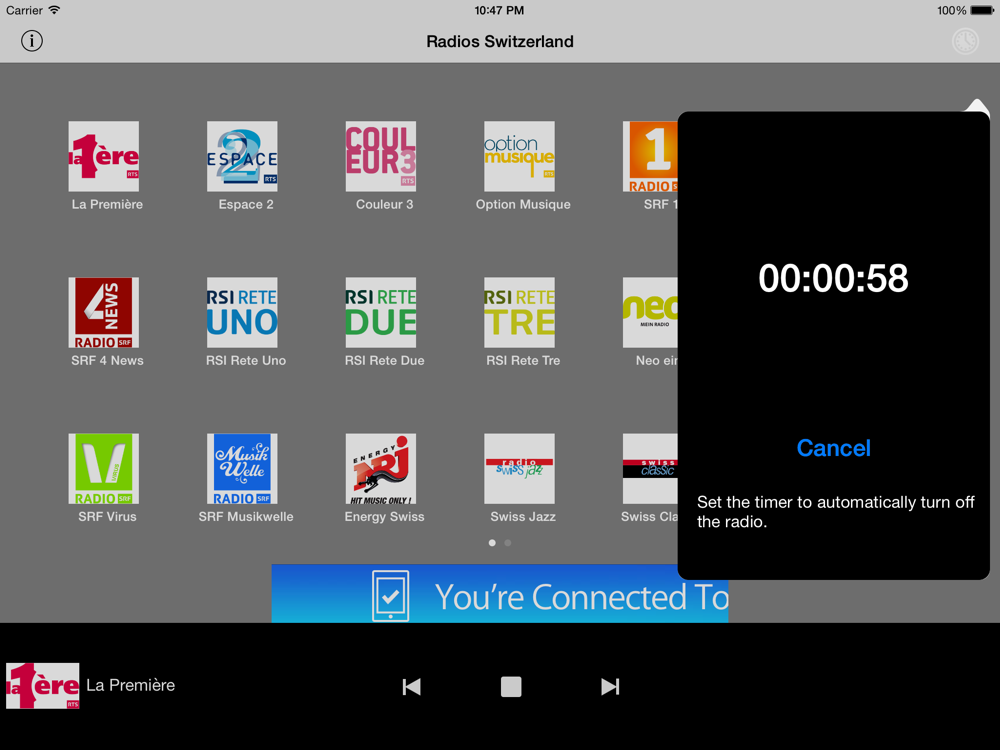
Task: Tap the sleep timer clock icon
Action: tap(965, 41)
